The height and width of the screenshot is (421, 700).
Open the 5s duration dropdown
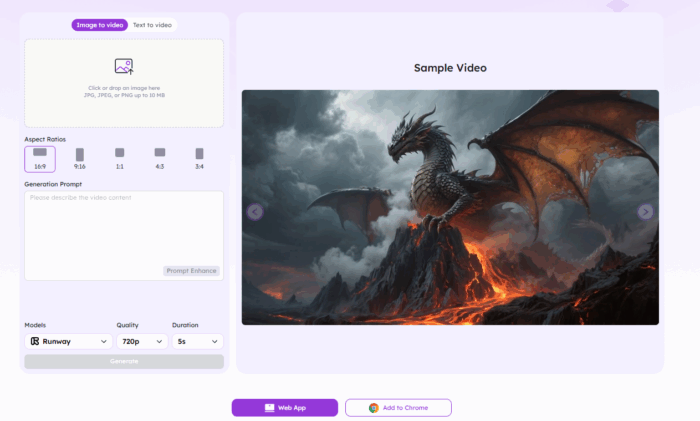pyautogui.click(x=198, y=342)
